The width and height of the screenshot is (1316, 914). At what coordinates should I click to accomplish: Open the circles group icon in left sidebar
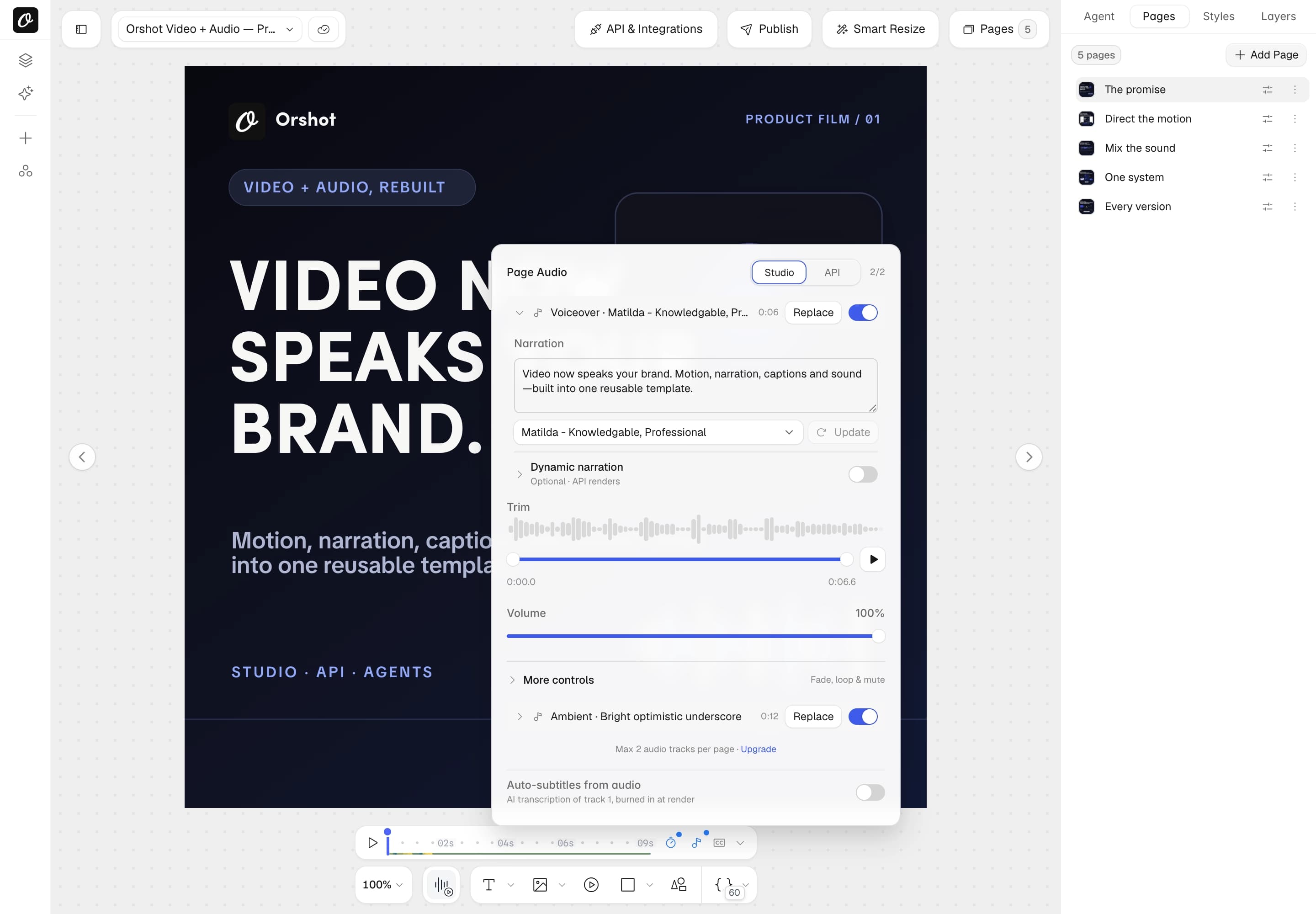(x=25, y=171)
